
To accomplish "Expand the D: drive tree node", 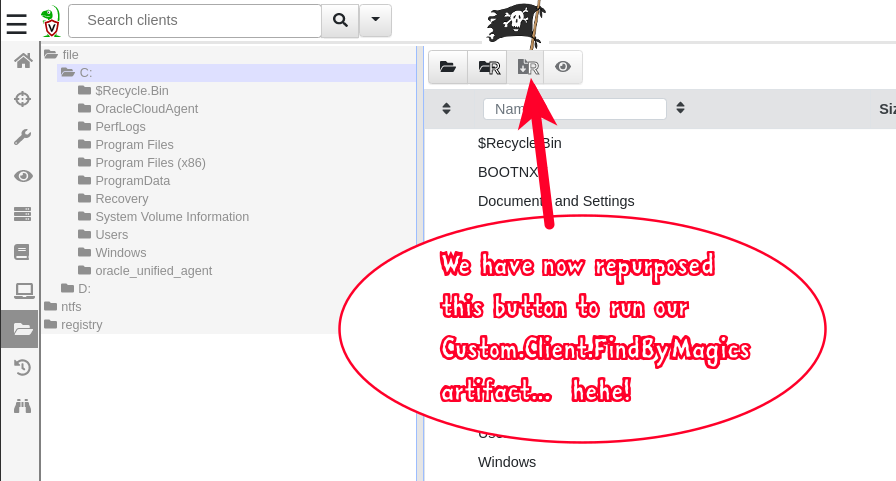I will 84,289.
